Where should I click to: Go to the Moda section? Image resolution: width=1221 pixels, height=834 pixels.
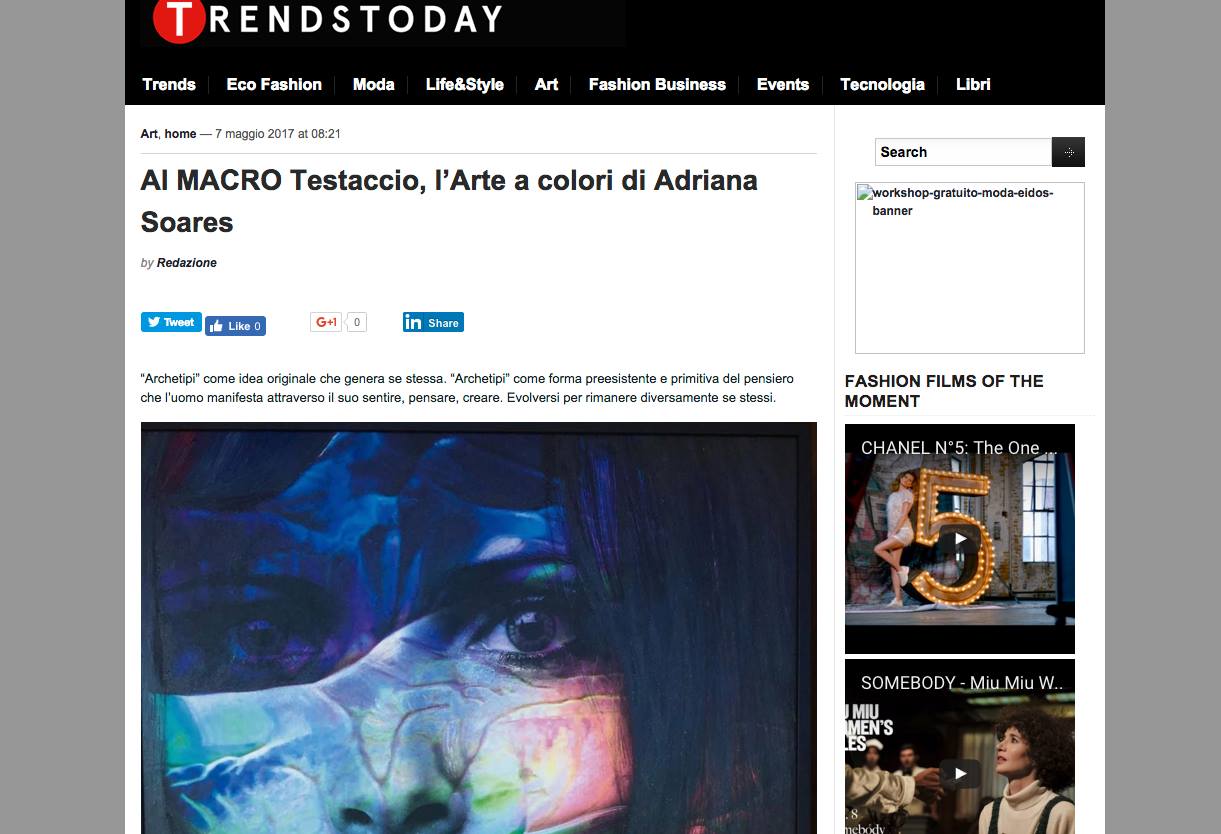[x=374, y=84]
